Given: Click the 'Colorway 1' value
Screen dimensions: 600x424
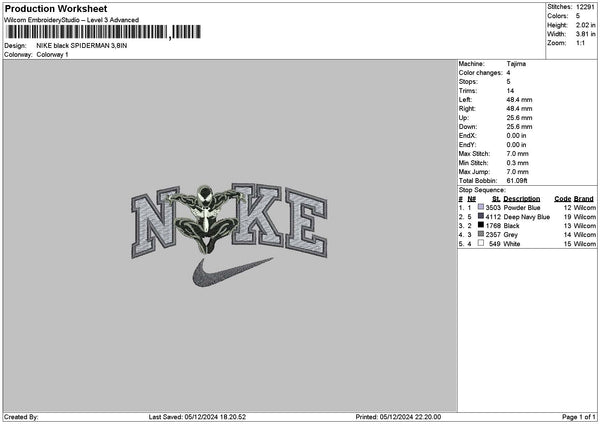Looking at the screenshot, I should point(52,55).
